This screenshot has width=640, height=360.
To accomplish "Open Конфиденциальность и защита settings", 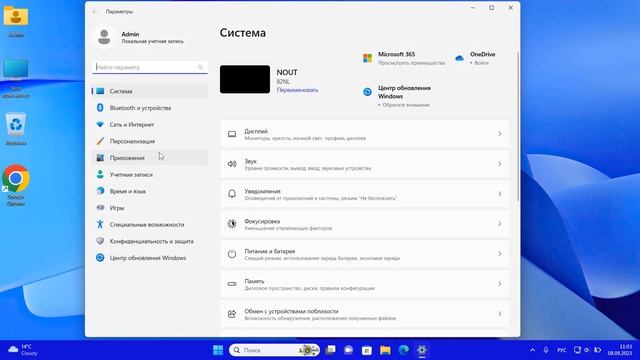I will (x=150, y=241).
